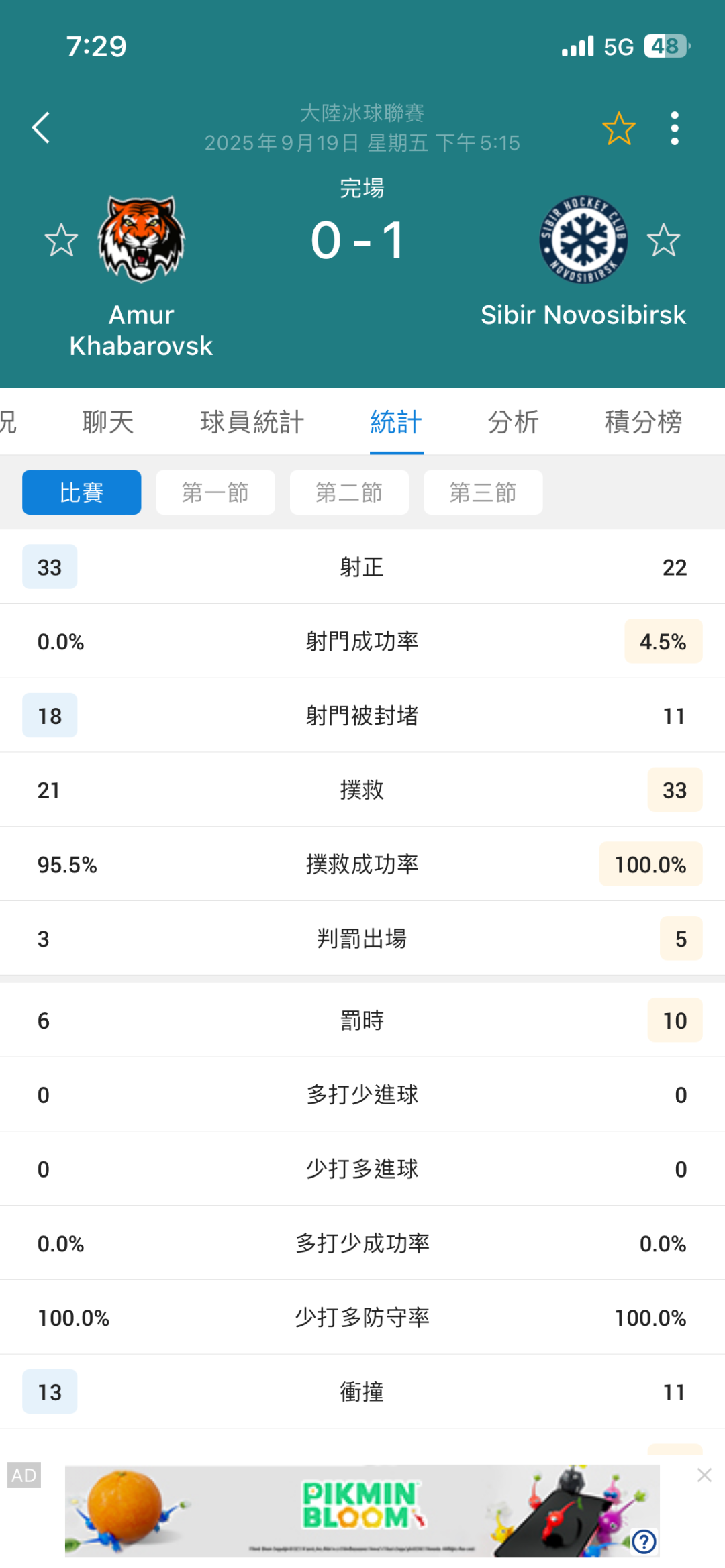Tap the AD label badge
Screen dimensions: 725x1568
[x=24, y=1475]
